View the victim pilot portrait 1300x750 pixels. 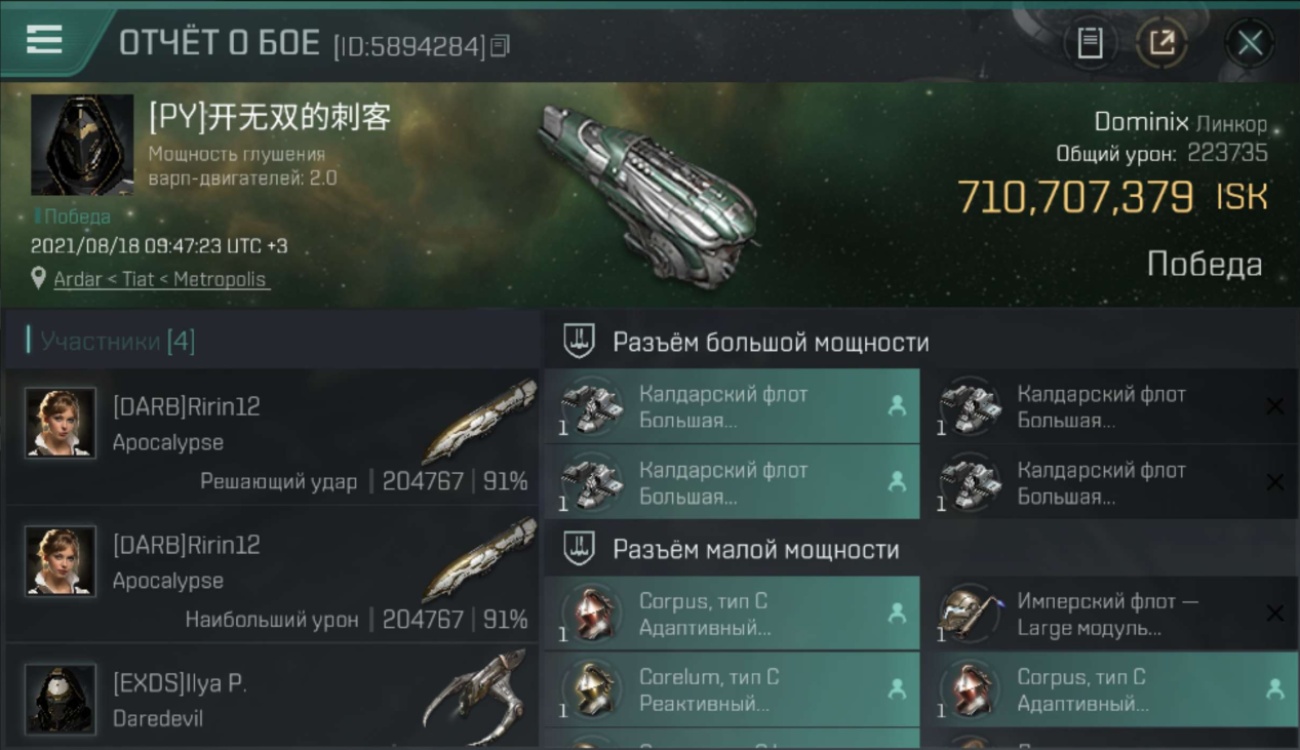click(82, 145)
